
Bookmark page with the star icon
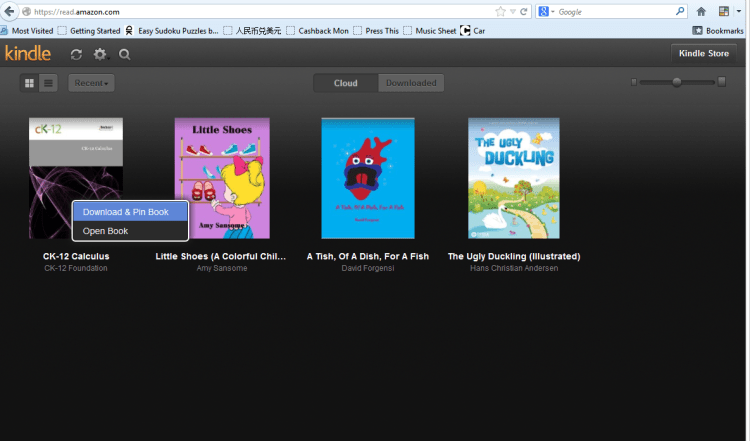click(500, 12)
